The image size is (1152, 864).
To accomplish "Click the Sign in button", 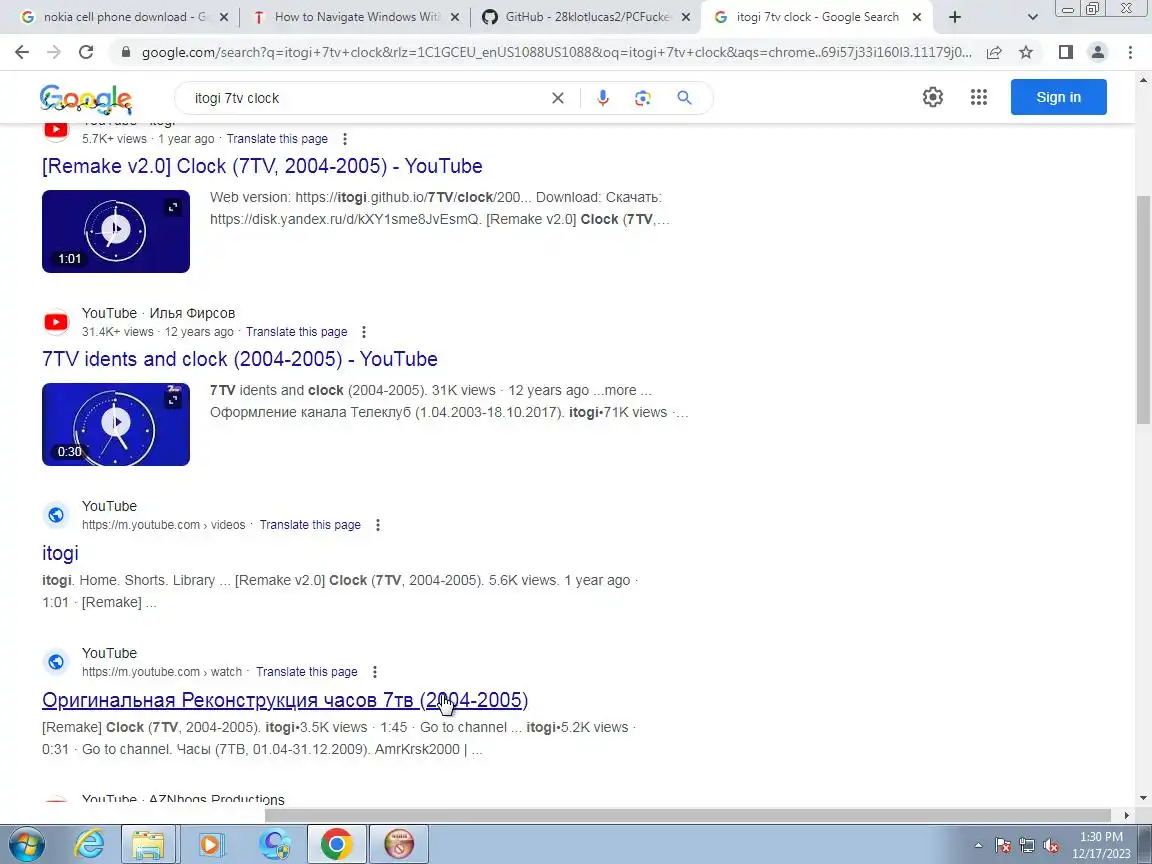I will tap(1059, 97).
